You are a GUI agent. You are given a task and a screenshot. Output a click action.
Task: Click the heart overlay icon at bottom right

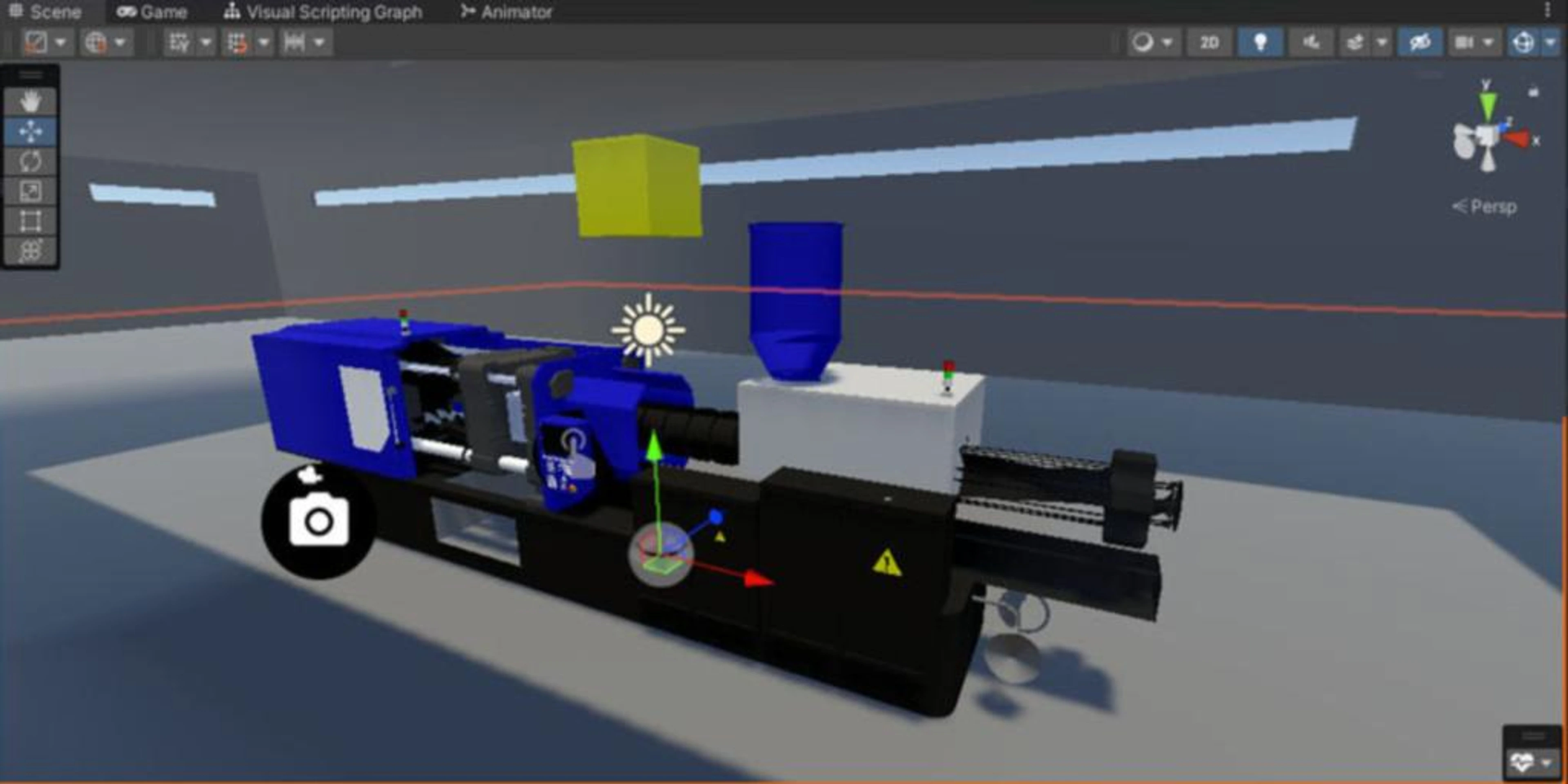1522,762
